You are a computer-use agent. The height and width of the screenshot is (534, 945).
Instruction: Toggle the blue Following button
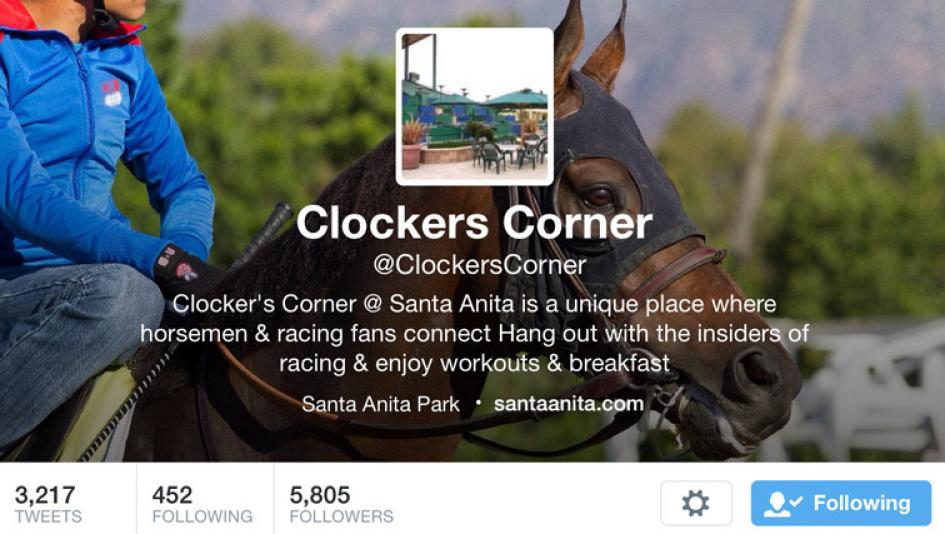[841, 503]
